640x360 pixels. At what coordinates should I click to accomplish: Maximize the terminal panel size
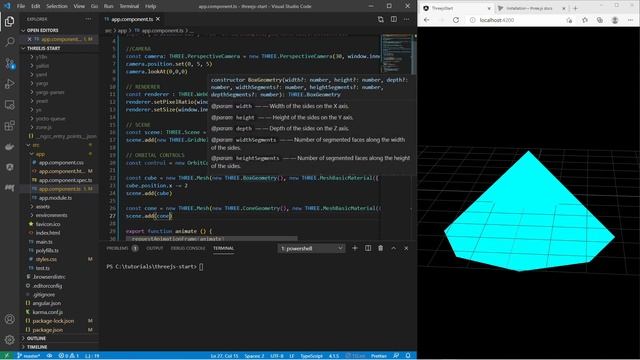(393, 248)
